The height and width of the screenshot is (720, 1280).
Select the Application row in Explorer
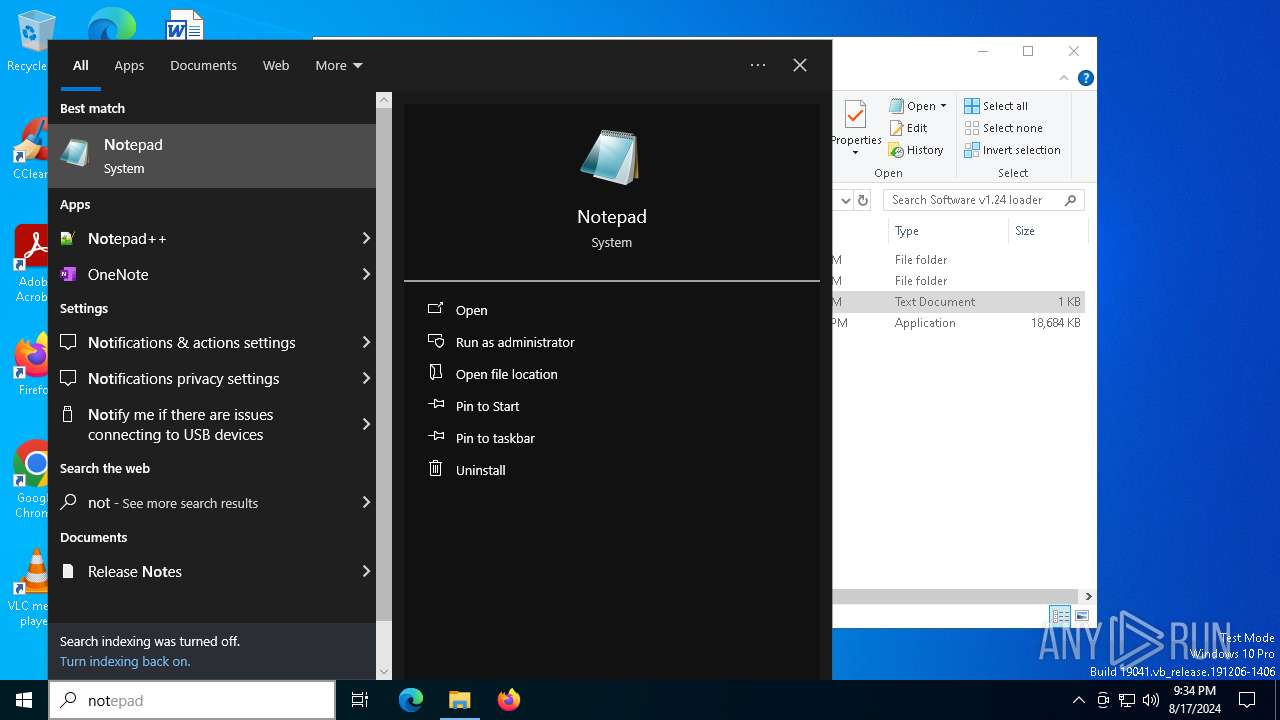pyautogui.click(x=958, y=323)
